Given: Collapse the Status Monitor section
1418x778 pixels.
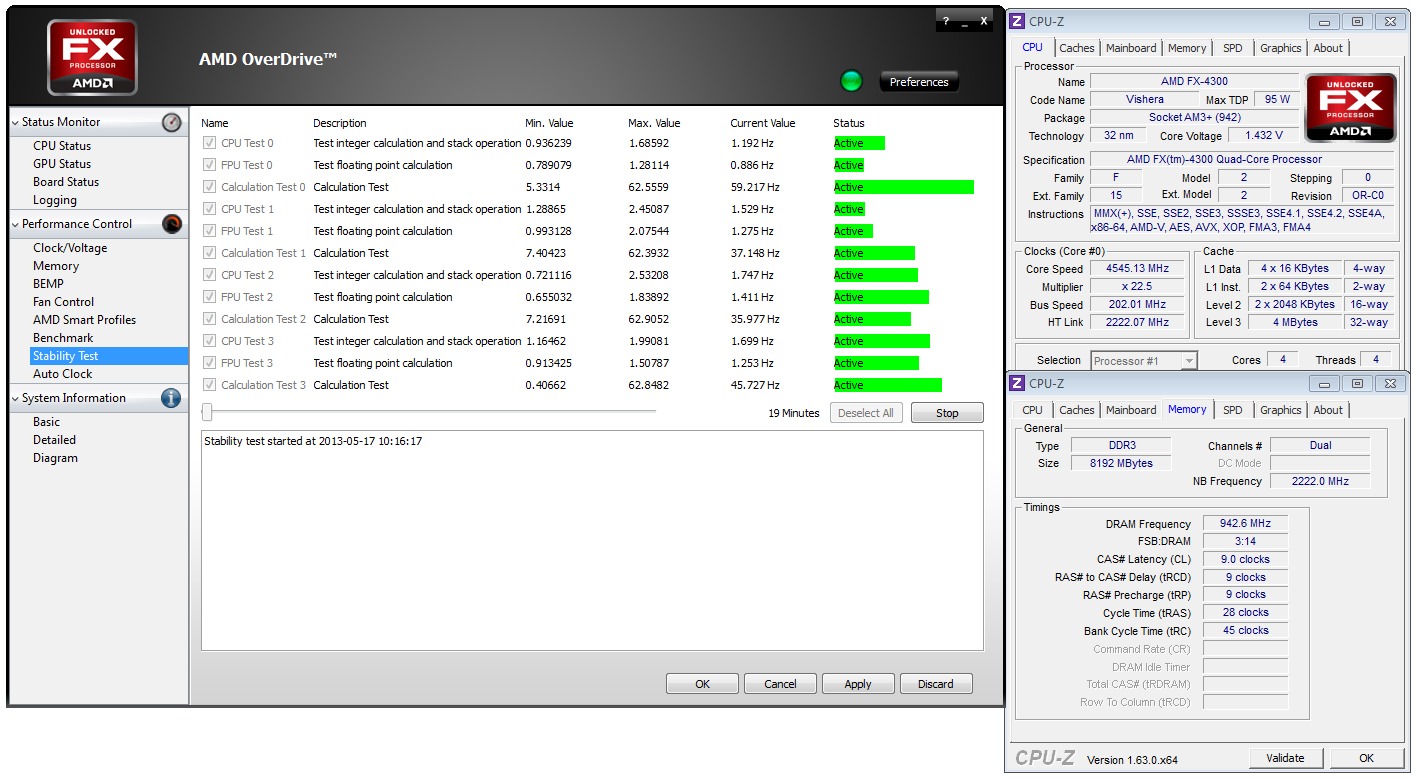Looking at the screenshot, I should (16, 122).
